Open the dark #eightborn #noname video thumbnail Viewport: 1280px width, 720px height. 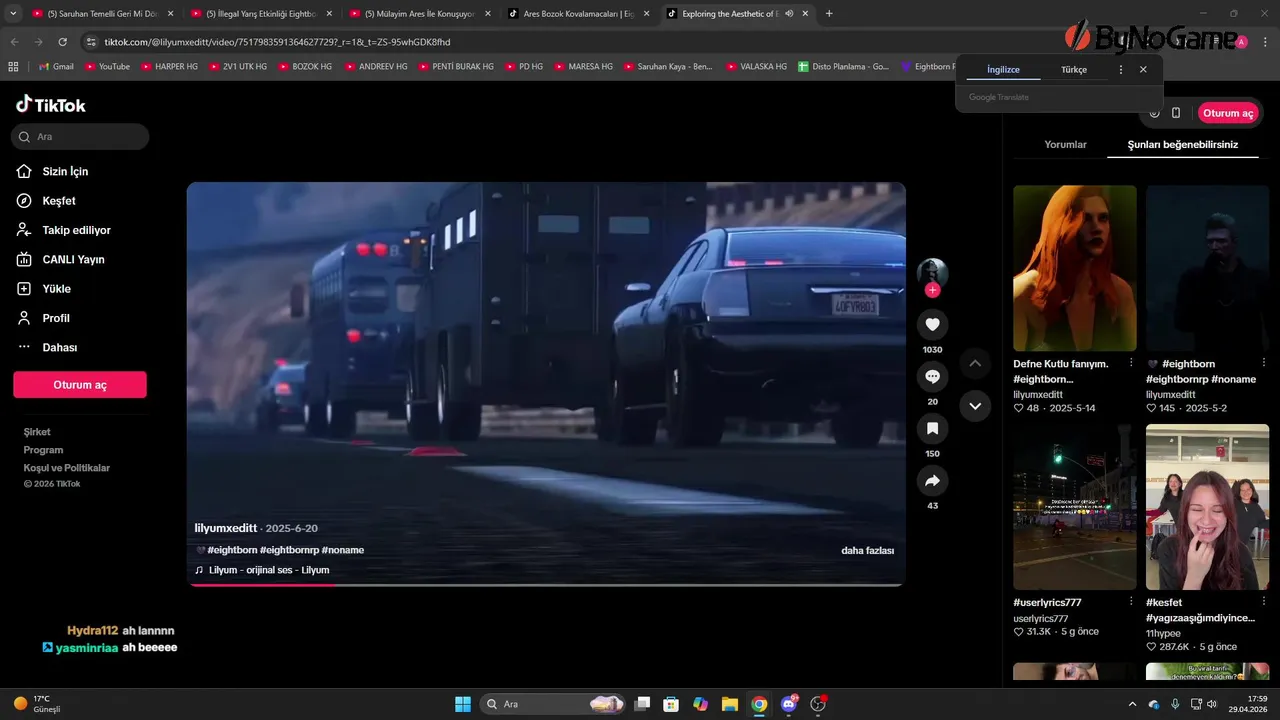[x=1207, y=267]
